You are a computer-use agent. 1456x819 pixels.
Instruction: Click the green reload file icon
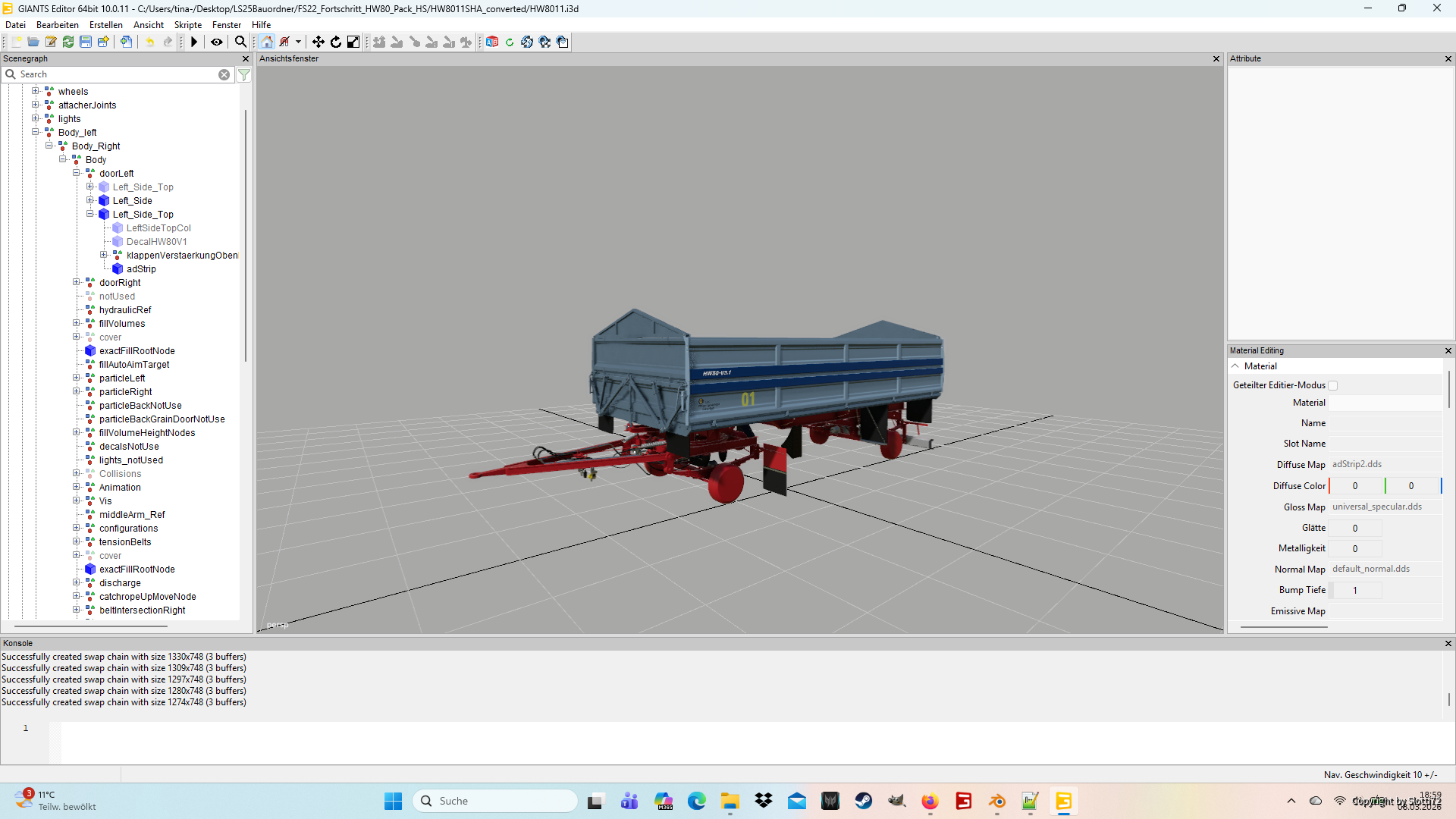pyautogui.click(x=68, y=42)
